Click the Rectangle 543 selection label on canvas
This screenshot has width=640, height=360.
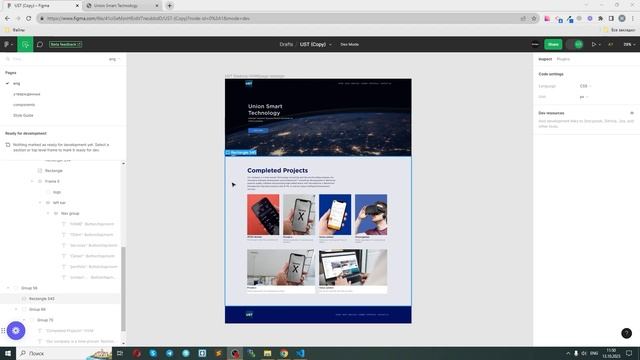(241, 152)
